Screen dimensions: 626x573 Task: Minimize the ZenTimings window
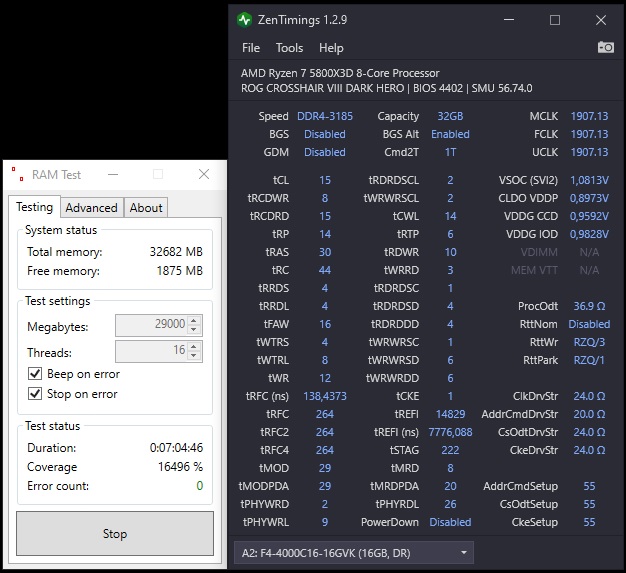click(x=509, y=20)
